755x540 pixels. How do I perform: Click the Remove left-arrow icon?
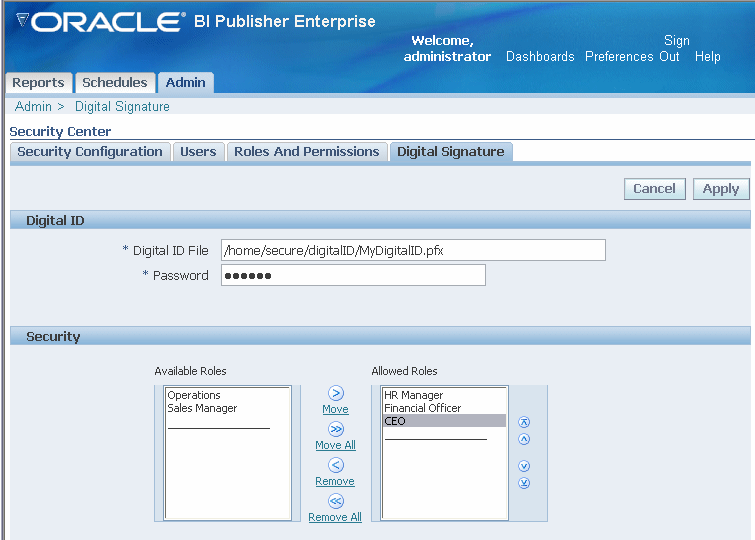(x=336, y=465)
